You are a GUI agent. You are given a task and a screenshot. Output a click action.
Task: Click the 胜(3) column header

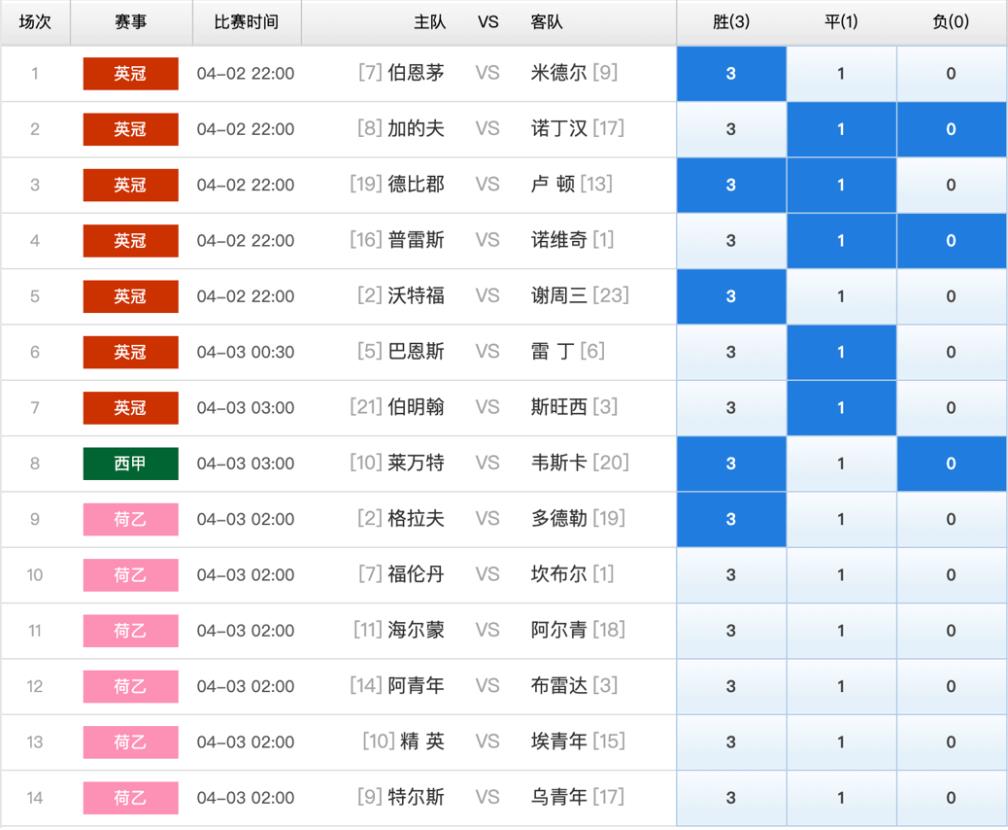[x=731, y=22]
